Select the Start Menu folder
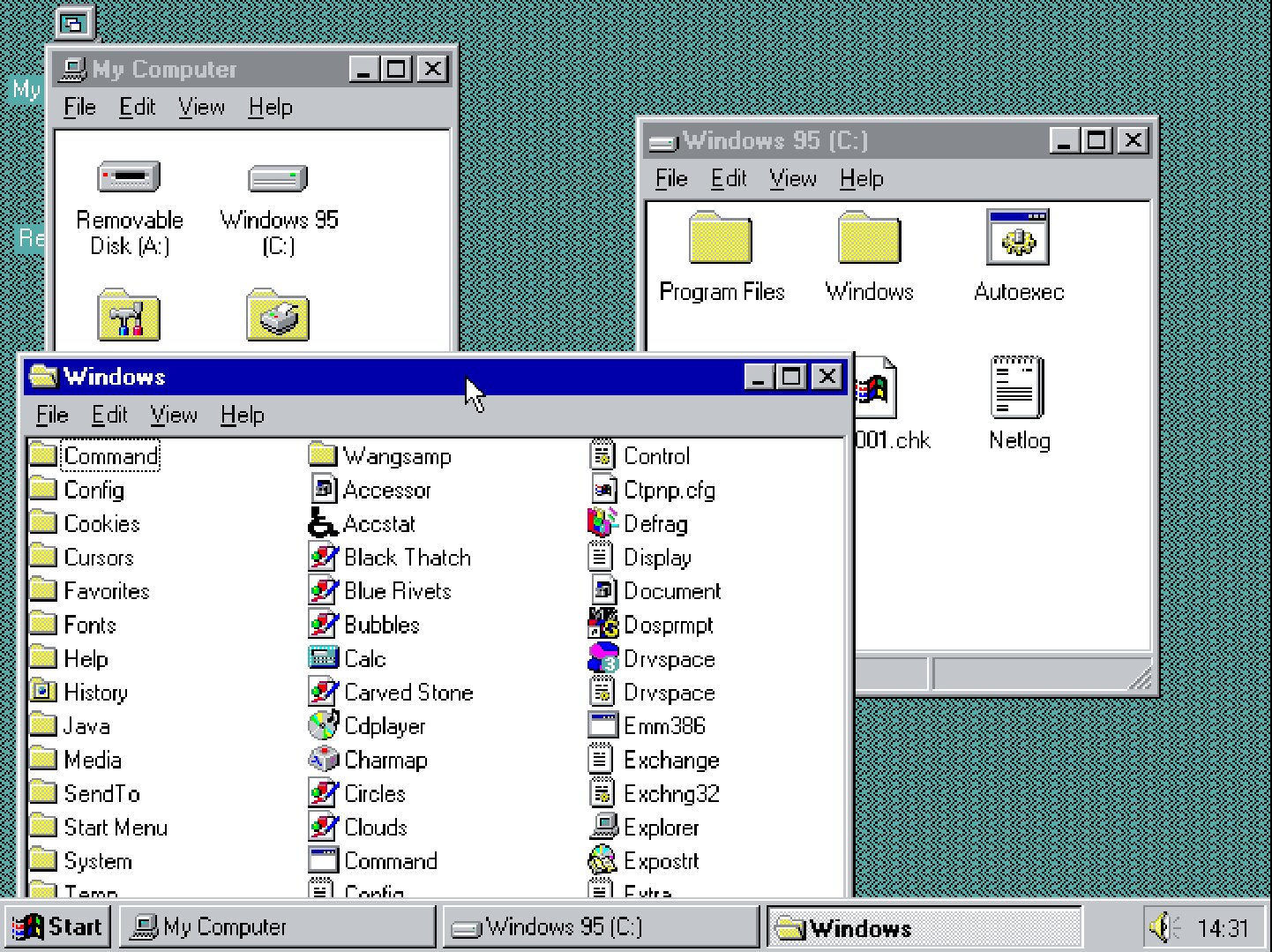This screenshot has width=1272, height=952. point(98,827)
